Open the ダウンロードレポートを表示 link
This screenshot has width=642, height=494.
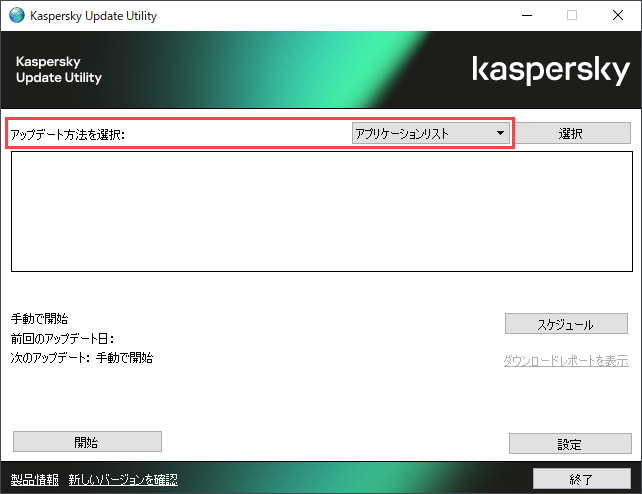coord(566,361)
